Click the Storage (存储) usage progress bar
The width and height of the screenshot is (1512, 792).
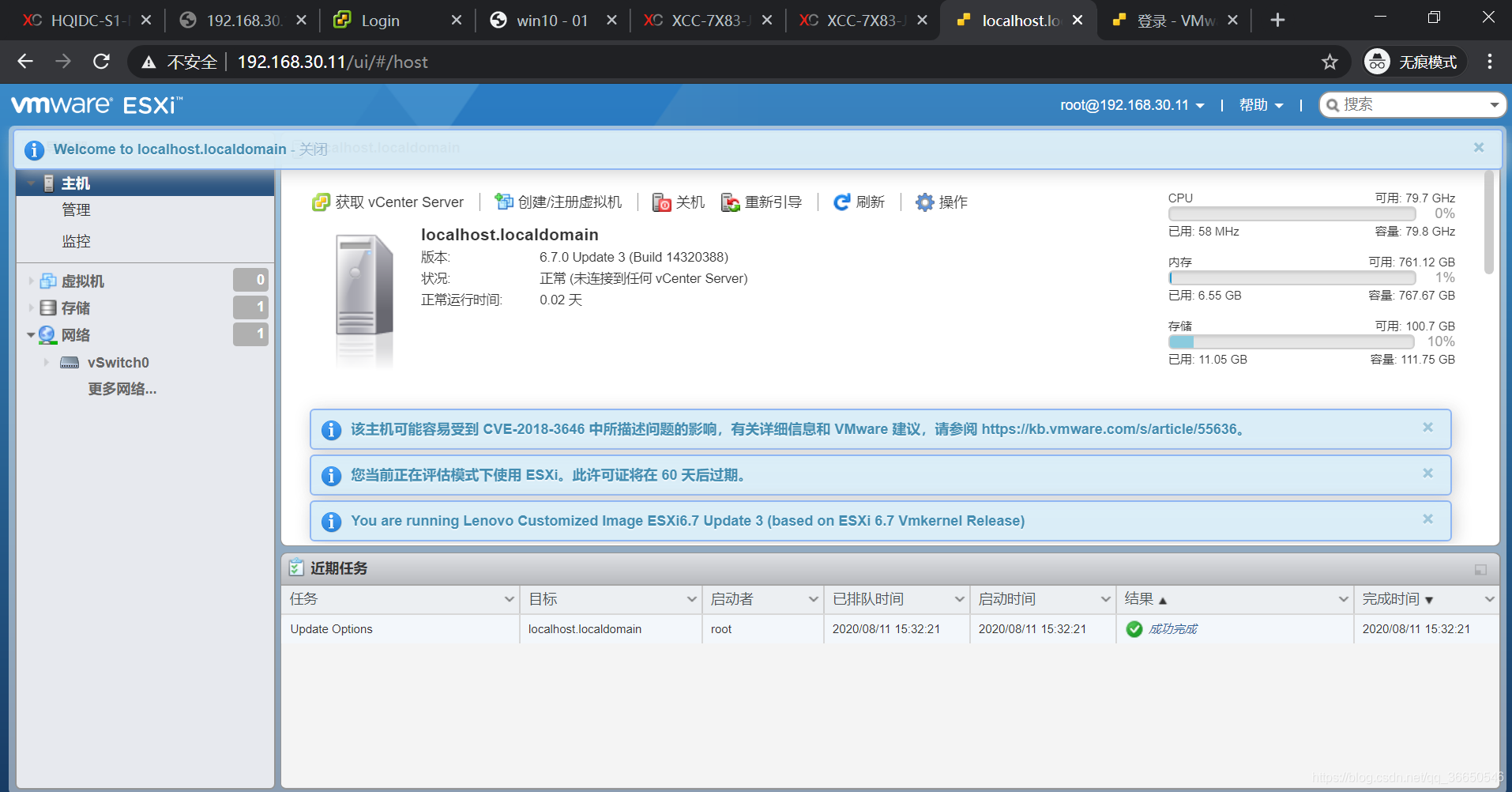pyautogui.click(x=1292, y=341)
